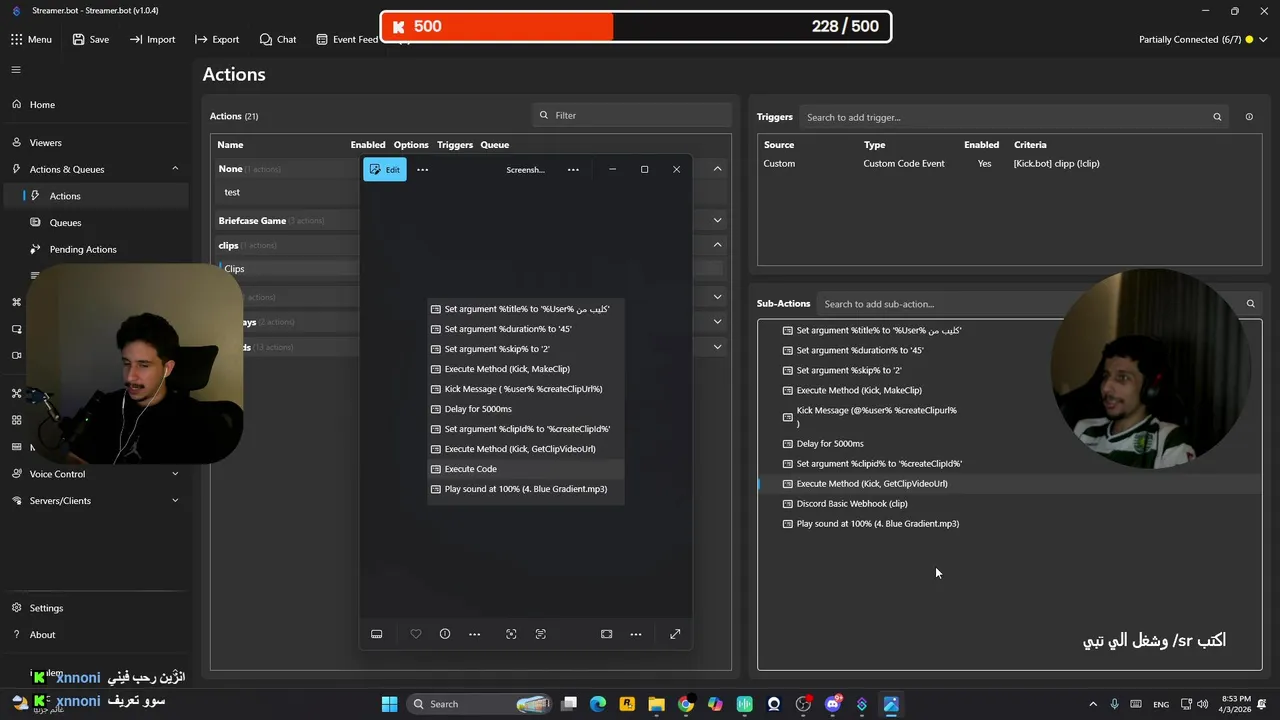Show hidden system tray icons chevron
Screen dimensions: 1280x720
tap(1093, 704)
